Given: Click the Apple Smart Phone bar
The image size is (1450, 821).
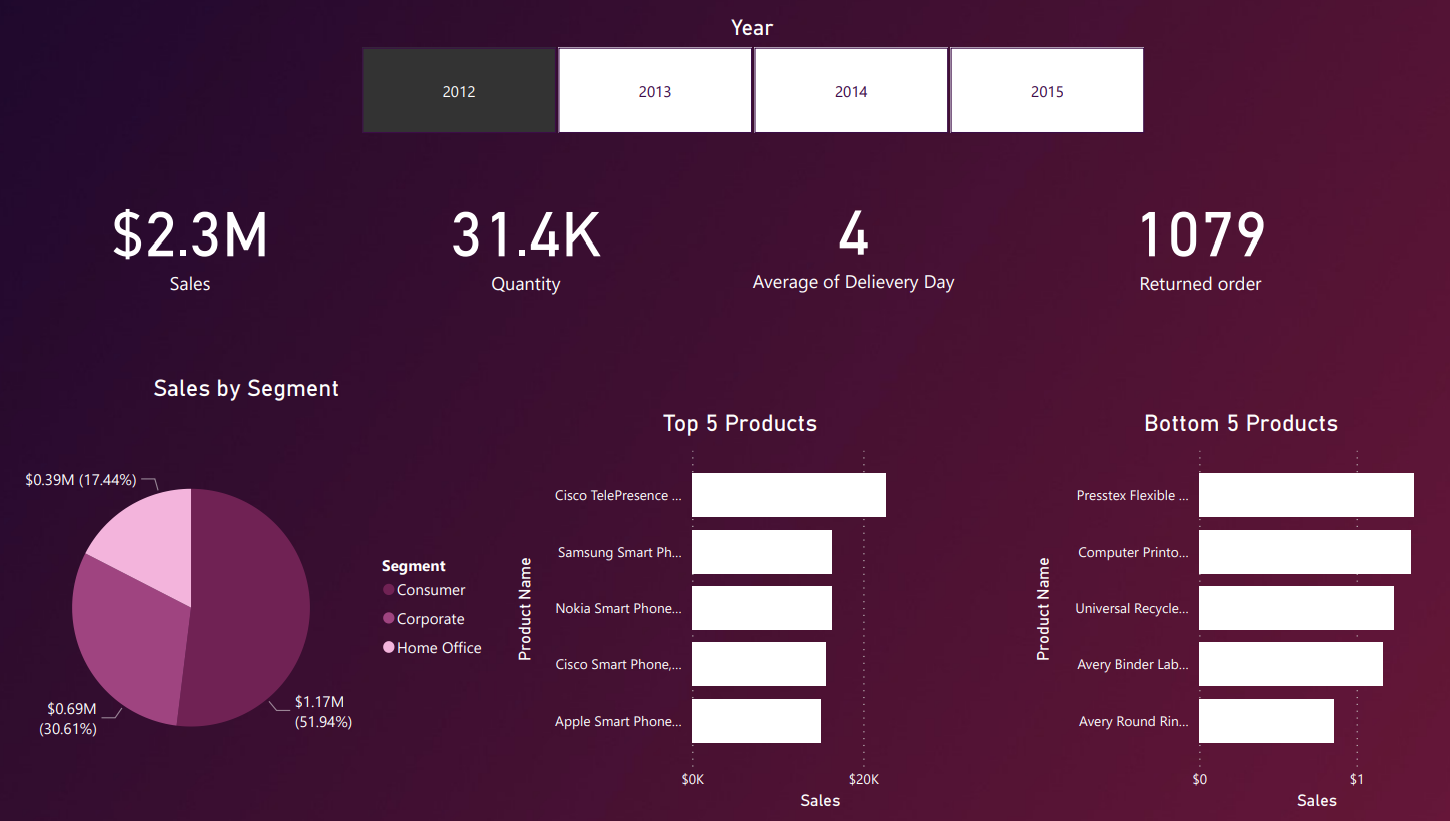Looking at the screenshot, I should [756, 721].
